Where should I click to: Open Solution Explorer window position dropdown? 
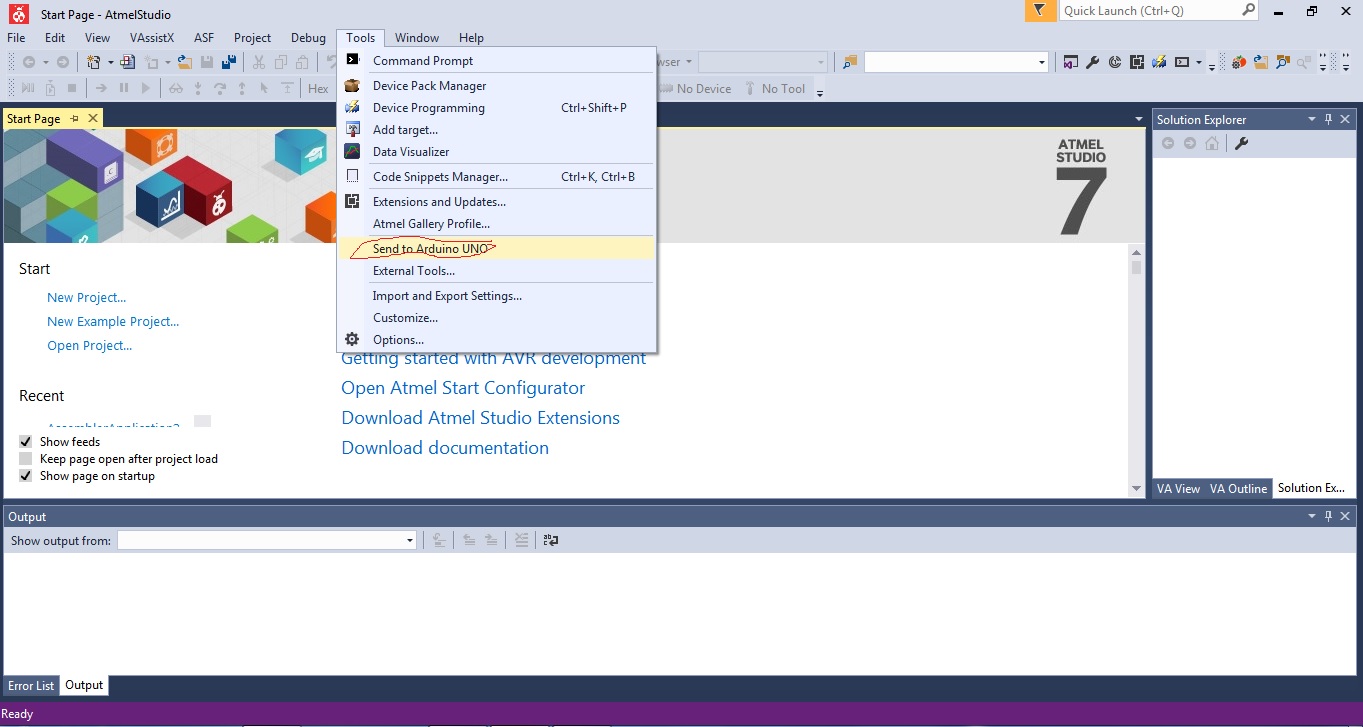pyautogui.click(x=1312, y=119)
